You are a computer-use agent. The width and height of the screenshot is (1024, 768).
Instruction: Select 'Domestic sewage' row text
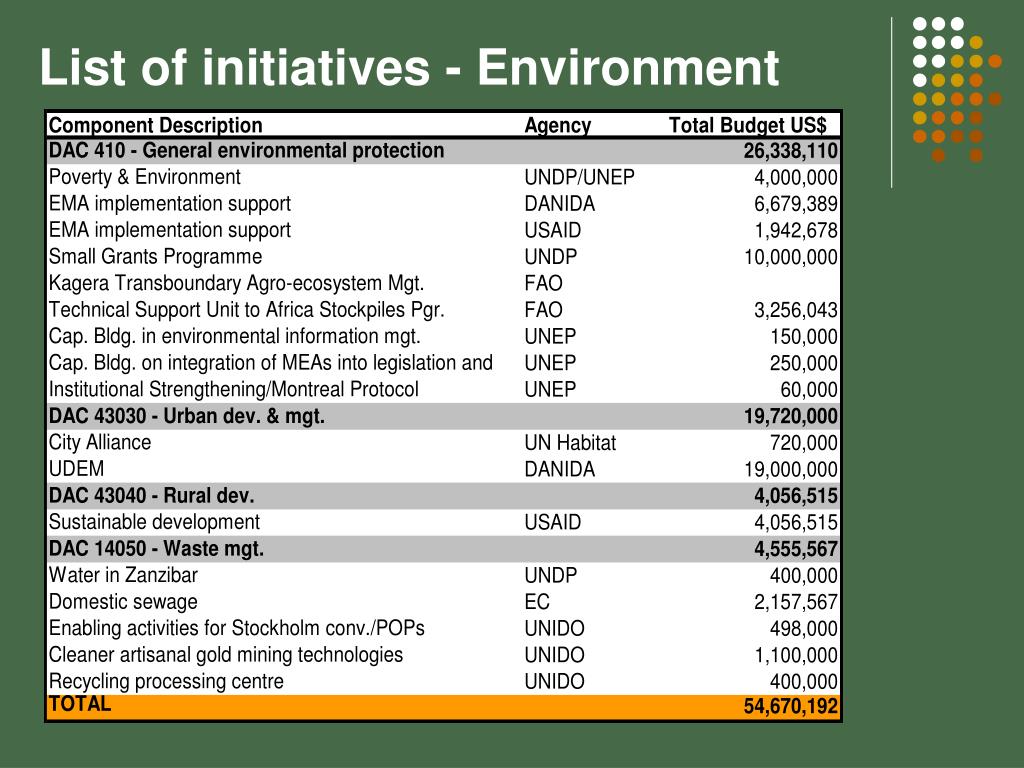[123, 601]
